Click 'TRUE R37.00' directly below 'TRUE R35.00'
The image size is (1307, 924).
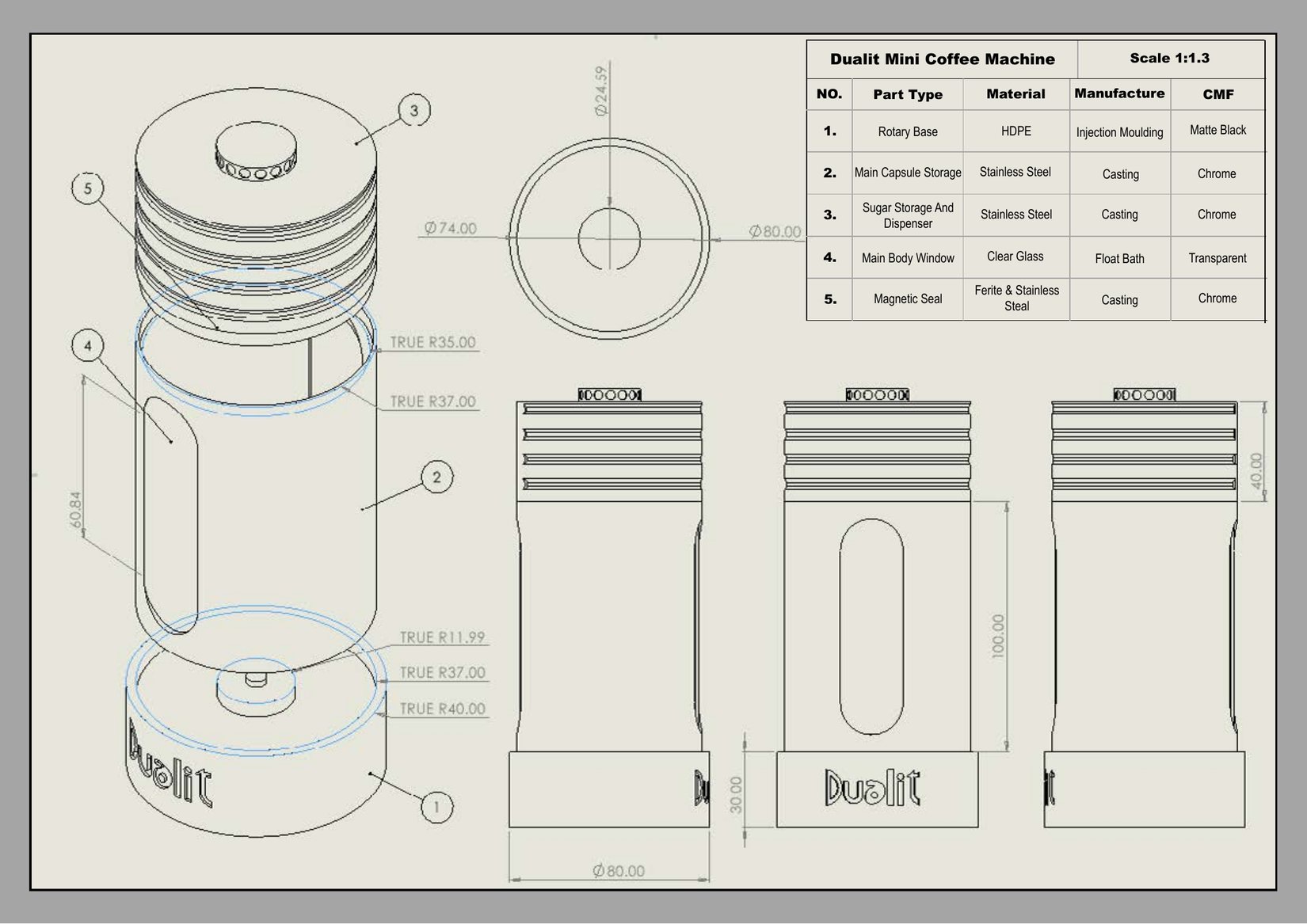pyautogui.click(x=432, y=402)
